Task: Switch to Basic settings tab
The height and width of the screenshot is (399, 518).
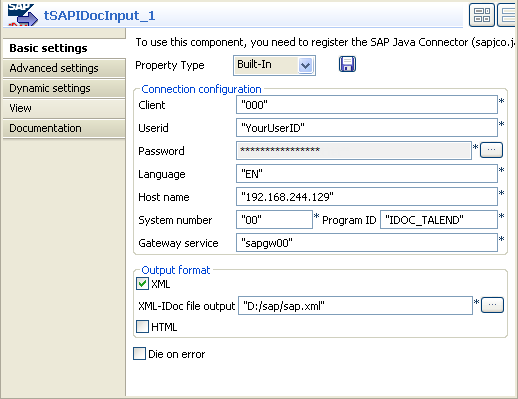Action: [x=64, y=48]
